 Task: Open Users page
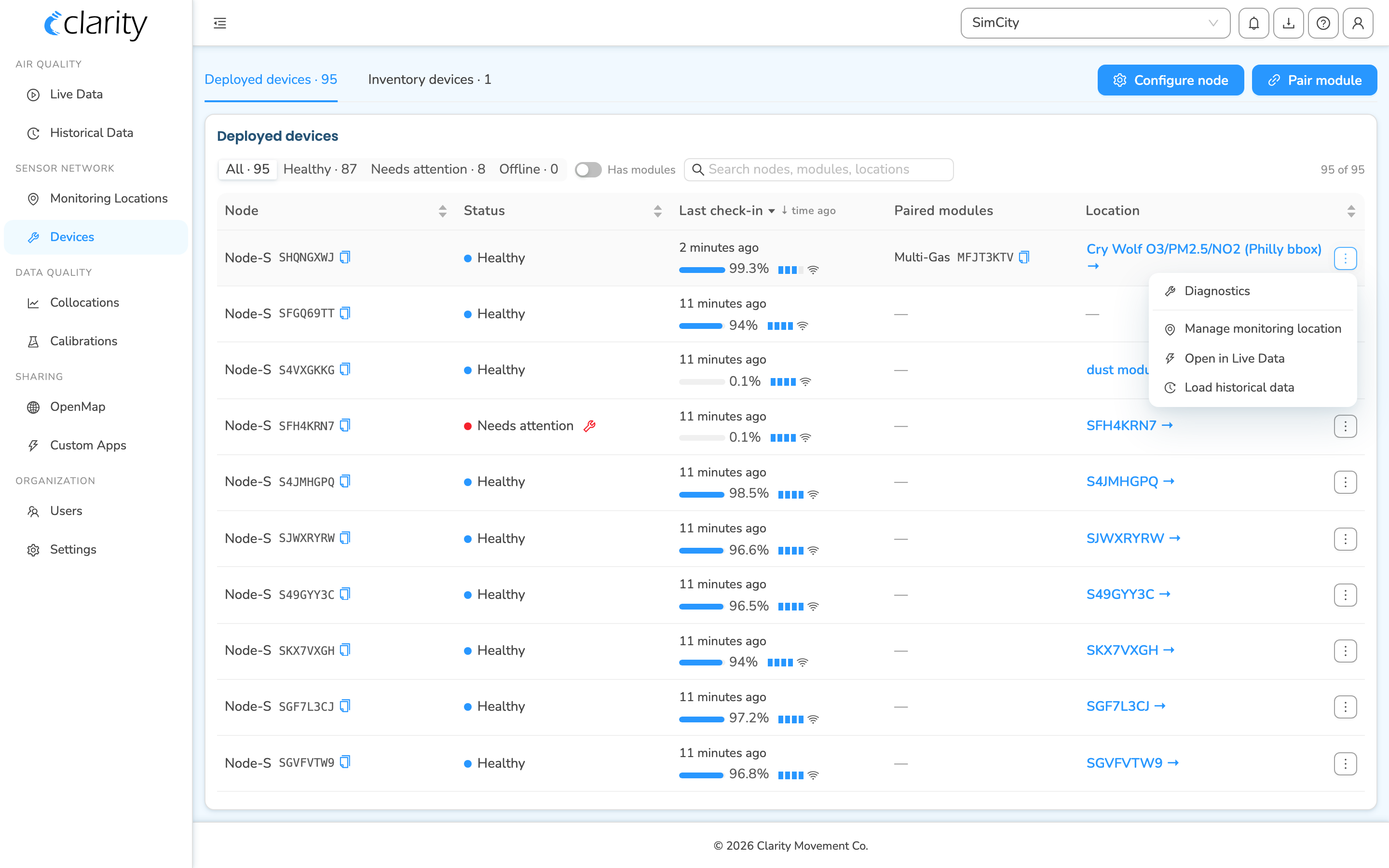96,511
